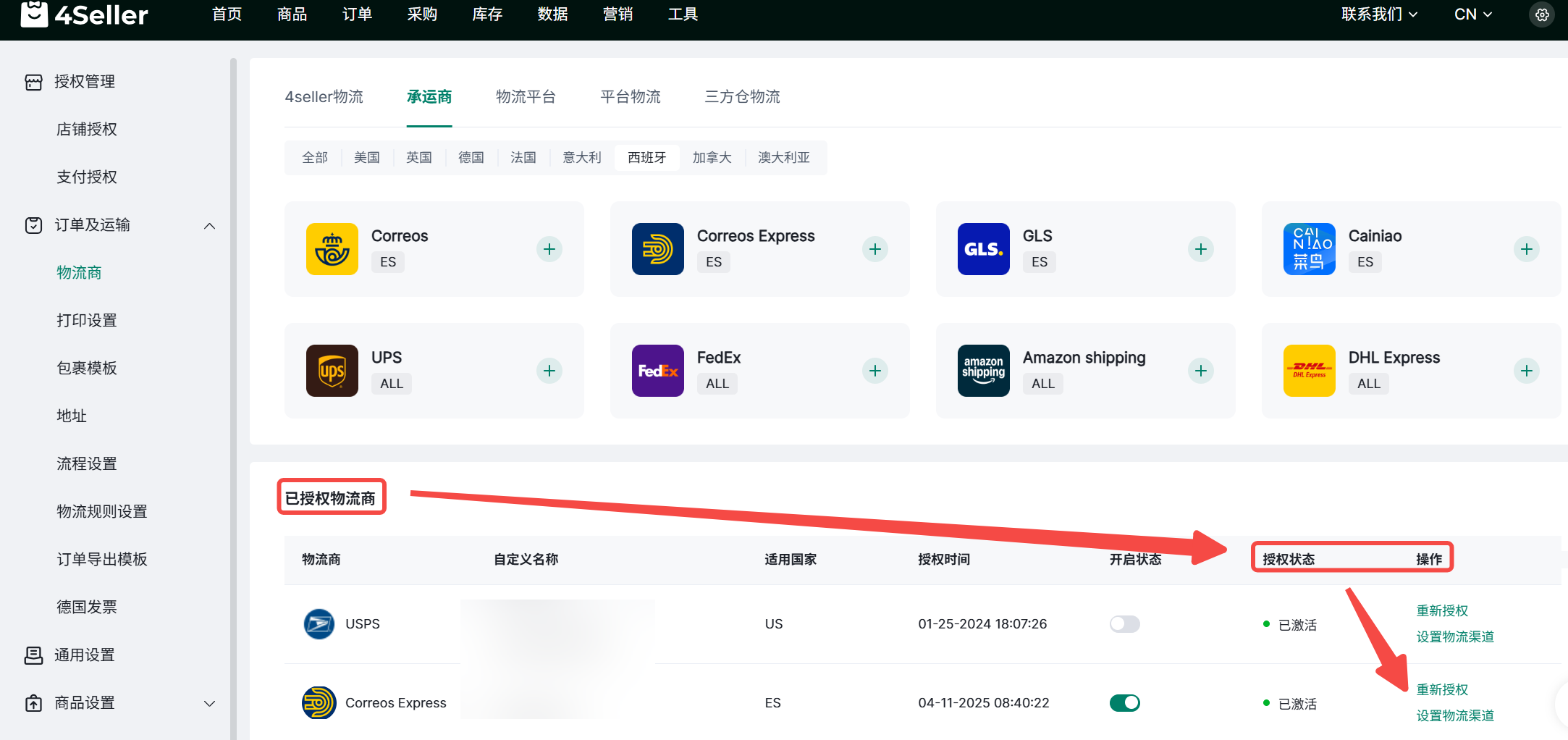Open settings gear in top bar
Viewport: 1568px width, 740px height.
(x=1542, y=14)
